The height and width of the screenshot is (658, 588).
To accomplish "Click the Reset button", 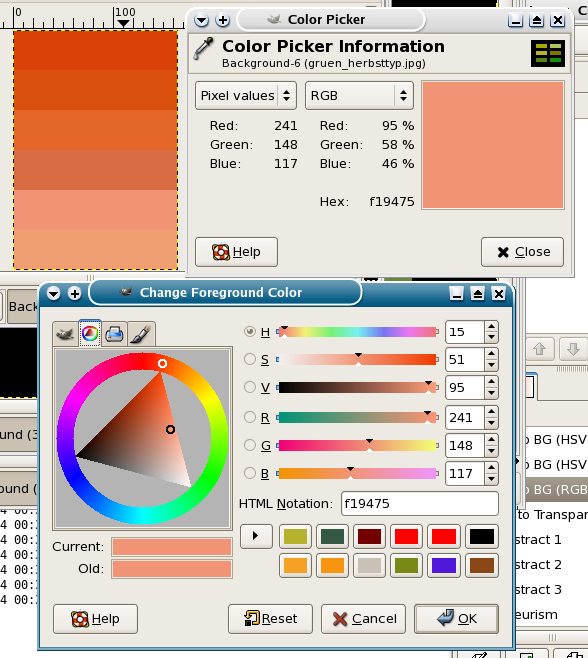I will pyautogui.click(x=270, y=619).
